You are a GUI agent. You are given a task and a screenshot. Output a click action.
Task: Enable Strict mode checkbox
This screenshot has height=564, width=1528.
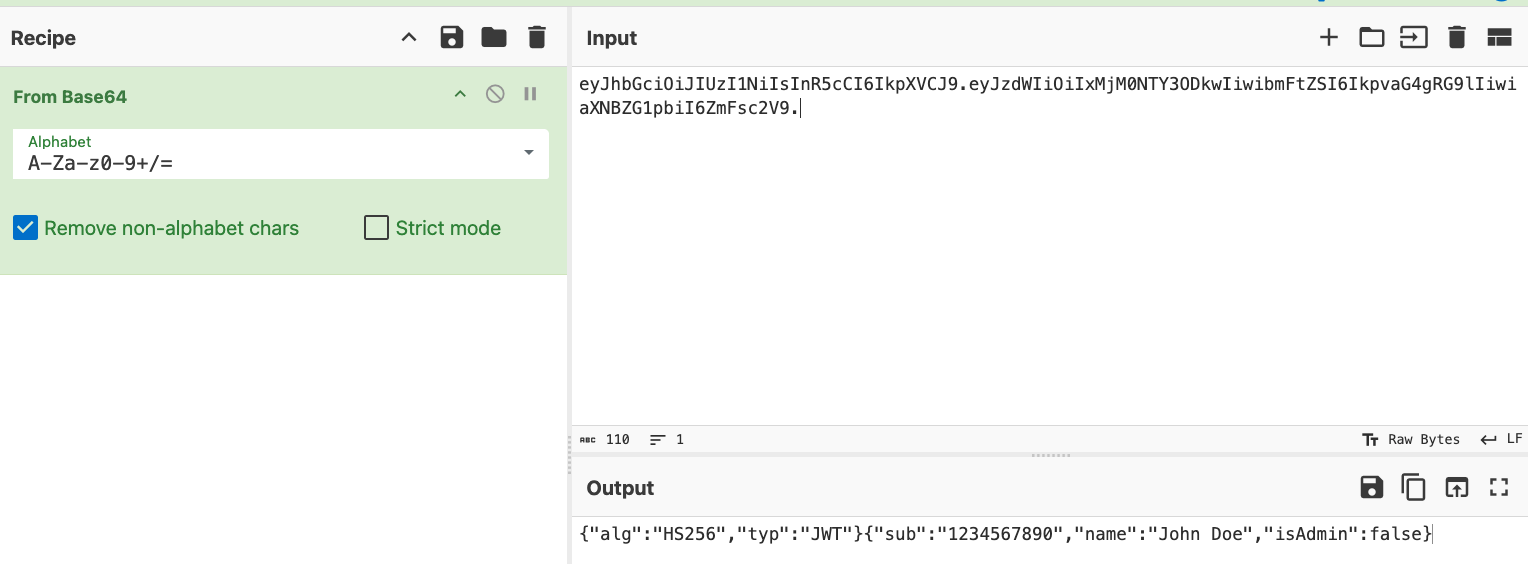(376, 228)
